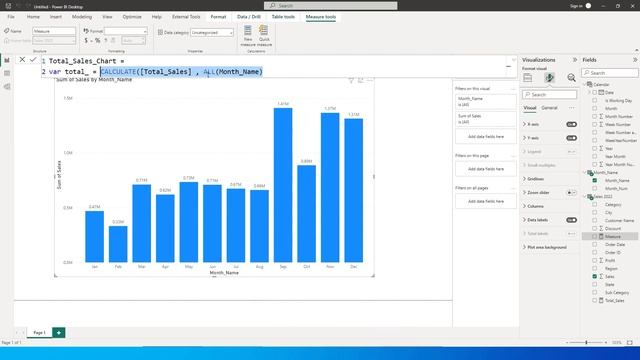Check the Profit field checkbox
The height and width of the screenshot is (360, 640).
(595, 260)
